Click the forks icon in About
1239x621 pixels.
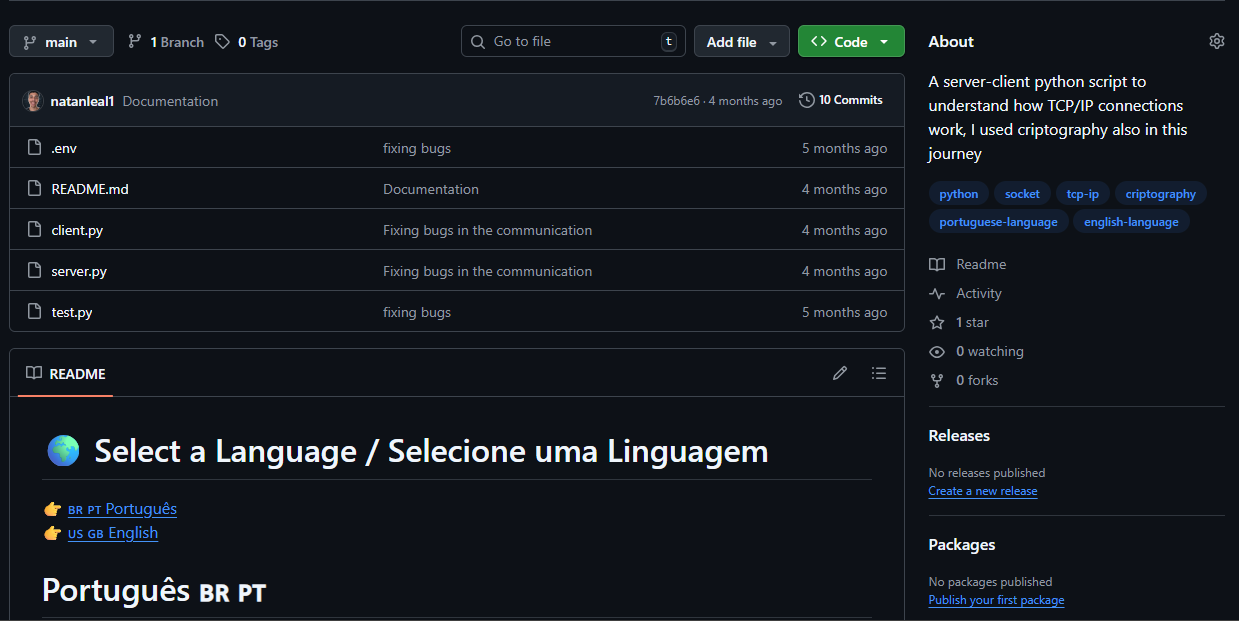(937, 381)
